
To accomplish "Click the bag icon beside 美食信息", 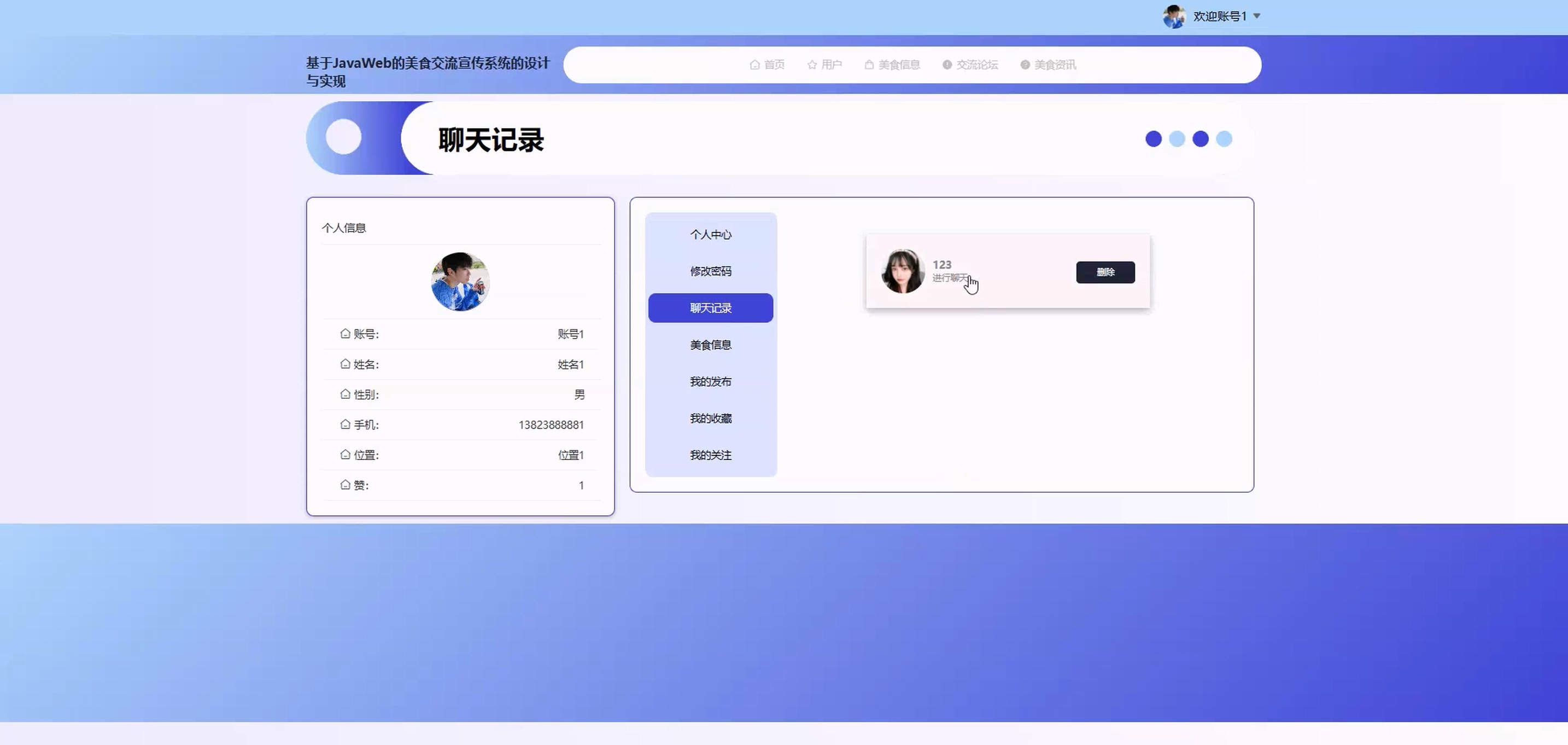I will (x=869, y=65).
